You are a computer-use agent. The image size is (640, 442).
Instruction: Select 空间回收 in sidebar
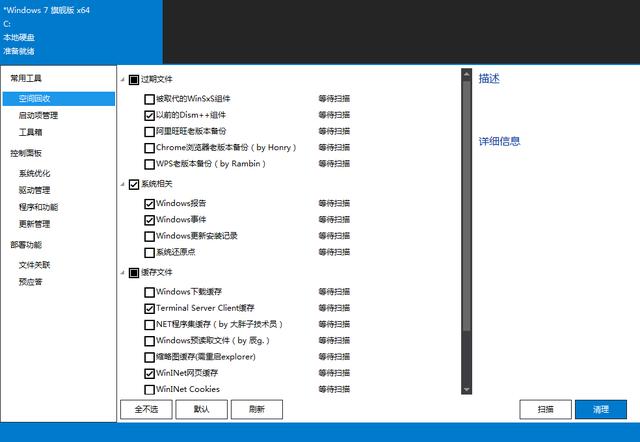[x=59, y=99]
